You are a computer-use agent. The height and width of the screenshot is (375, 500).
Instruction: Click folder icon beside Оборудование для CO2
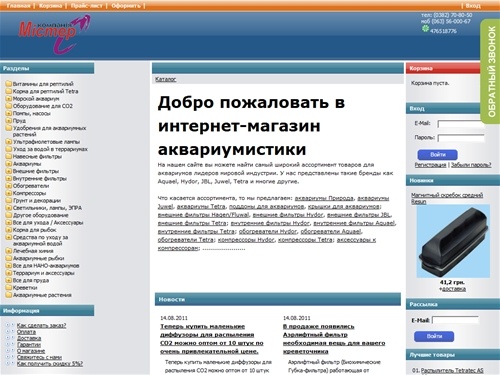8,106
